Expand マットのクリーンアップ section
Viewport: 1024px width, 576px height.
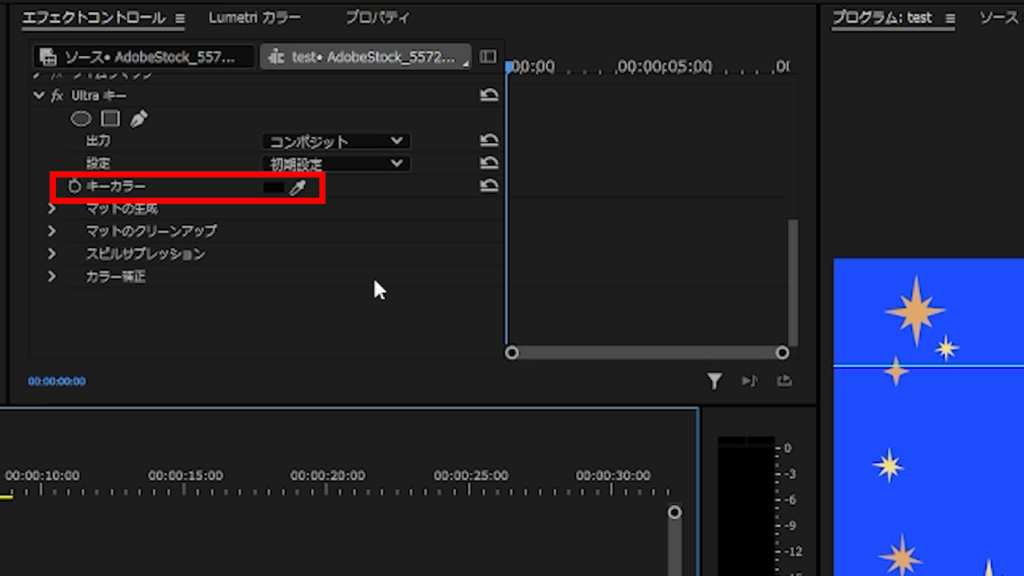(x=52, y=231)
